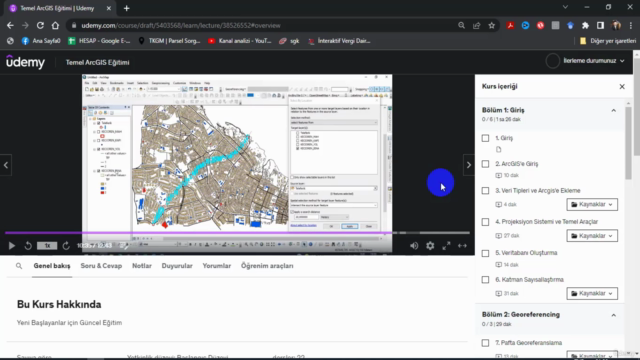Share this page icon
640x360 pixels.
click(476, 25)
